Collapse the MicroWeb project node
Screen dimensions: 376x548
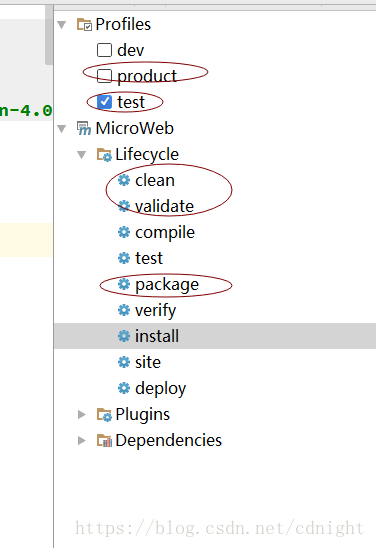click(x=62, y=129)
